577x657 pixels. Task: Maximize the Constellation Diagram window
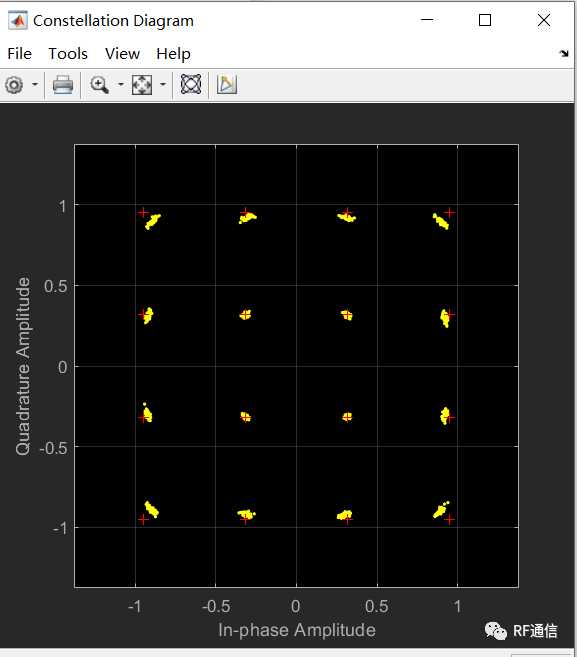[x=485, y=20]
